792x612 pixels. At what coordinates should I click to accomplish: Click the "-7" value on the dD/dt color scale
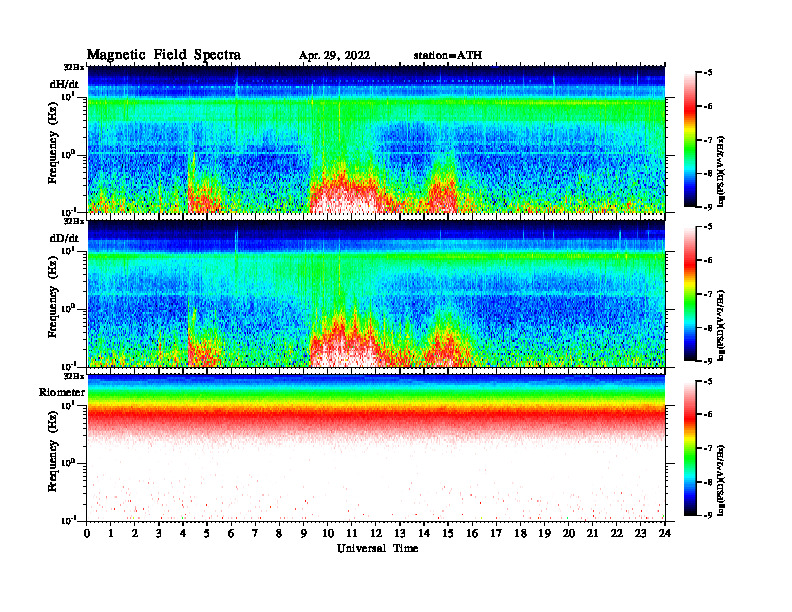point(707,294)
